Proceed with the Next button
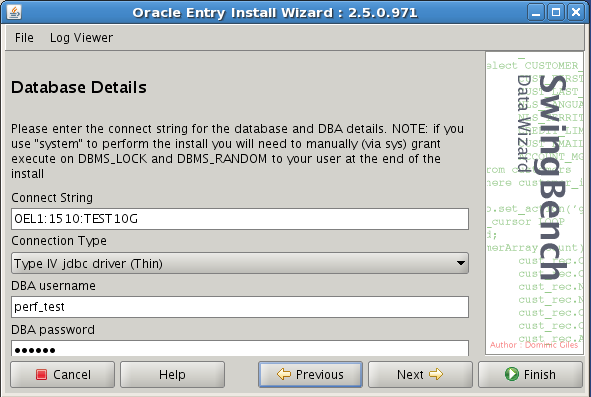Screen dimensions: 591x397 pos(420,374)
